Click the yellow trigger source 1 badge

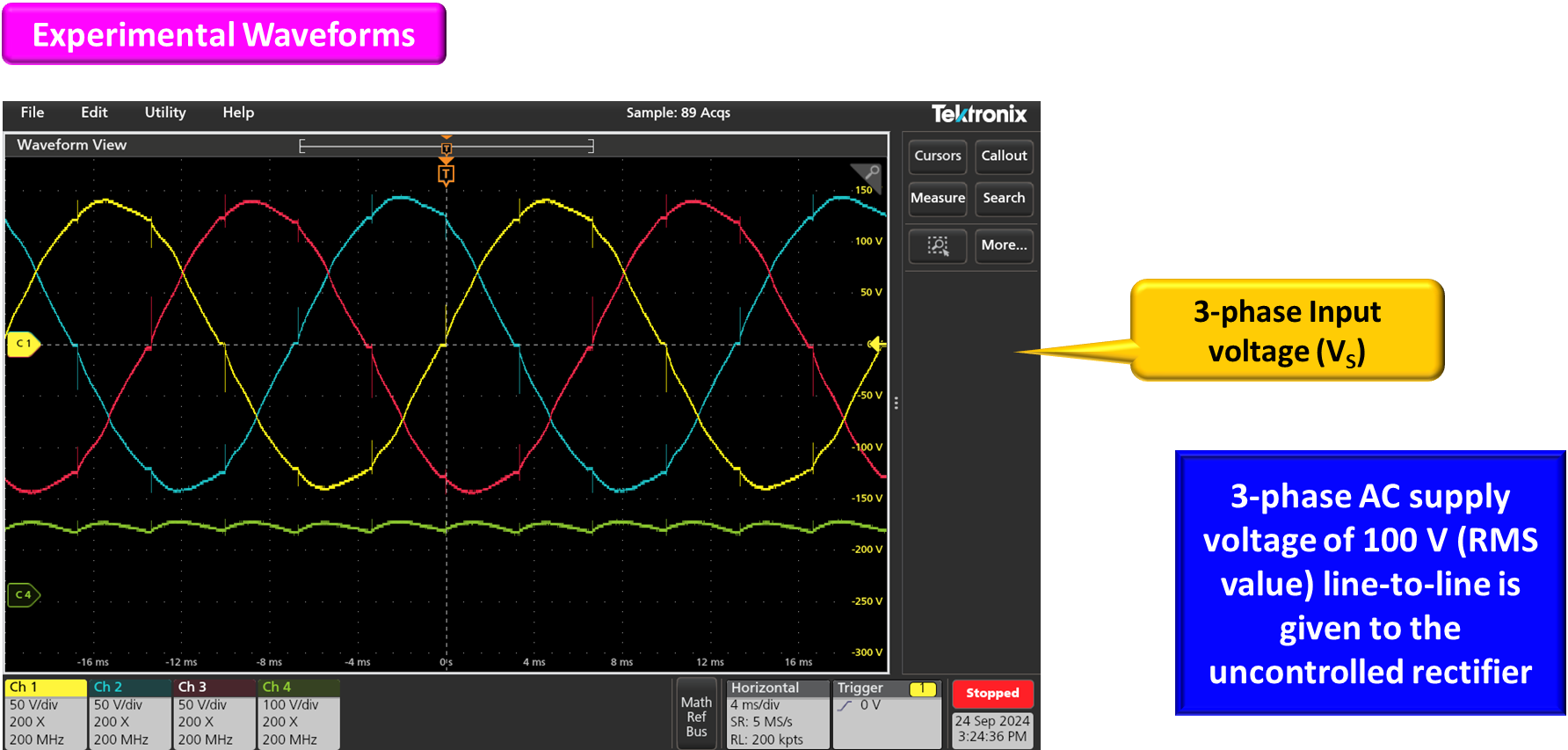pos(922,688)
